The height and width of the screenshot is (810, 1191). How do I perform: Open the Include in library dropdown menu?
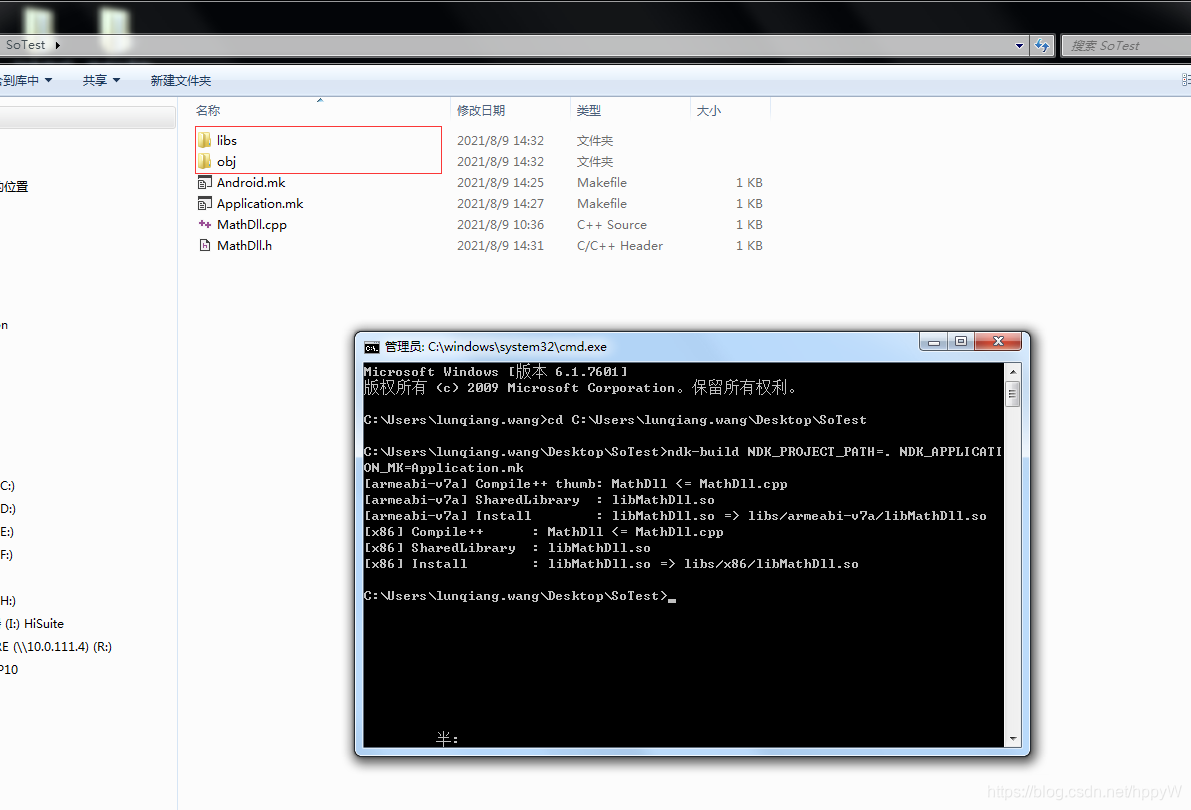tap(26, 81)
